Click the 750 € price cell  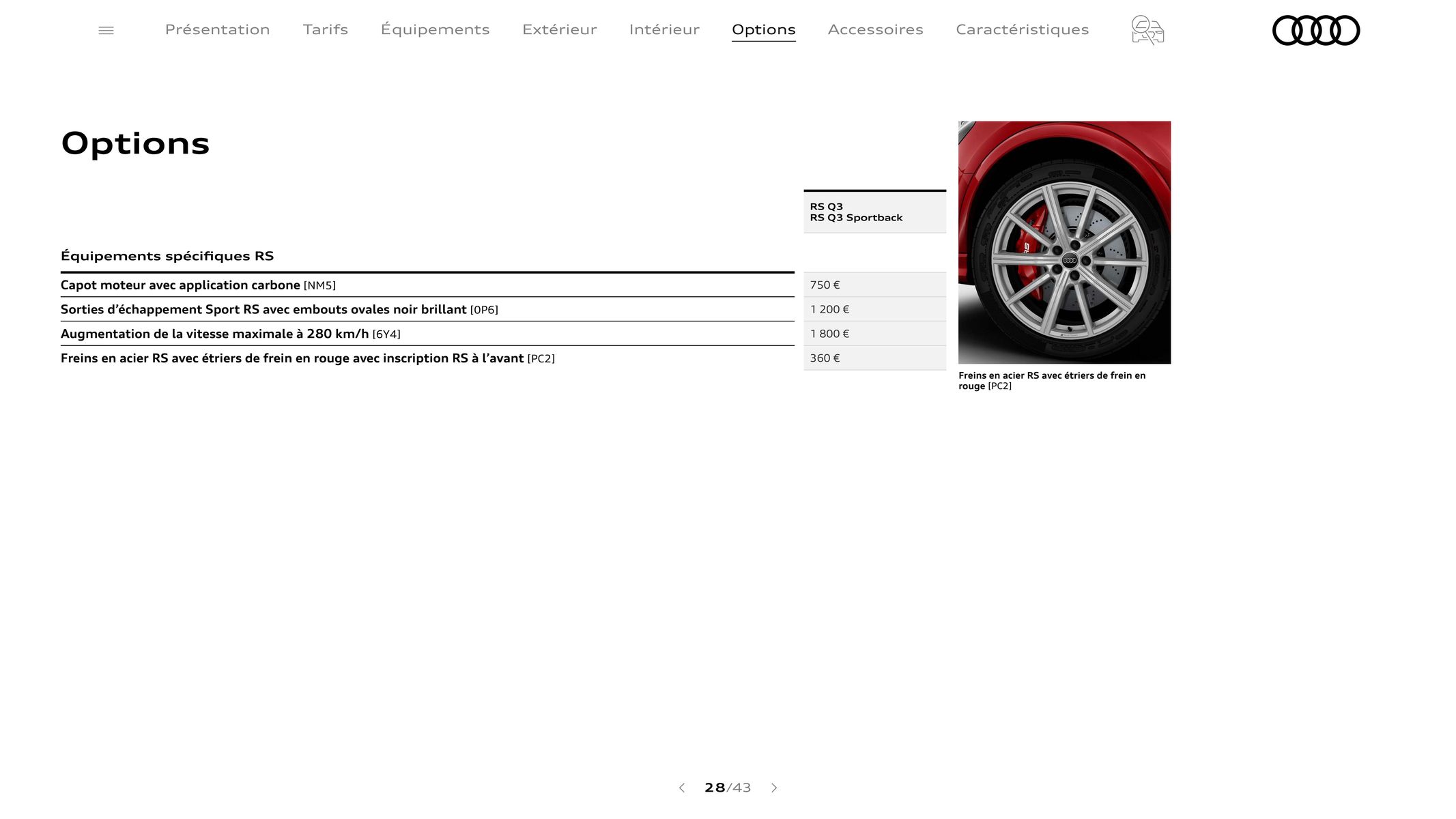pyautogui.click(x=875, y=285)
